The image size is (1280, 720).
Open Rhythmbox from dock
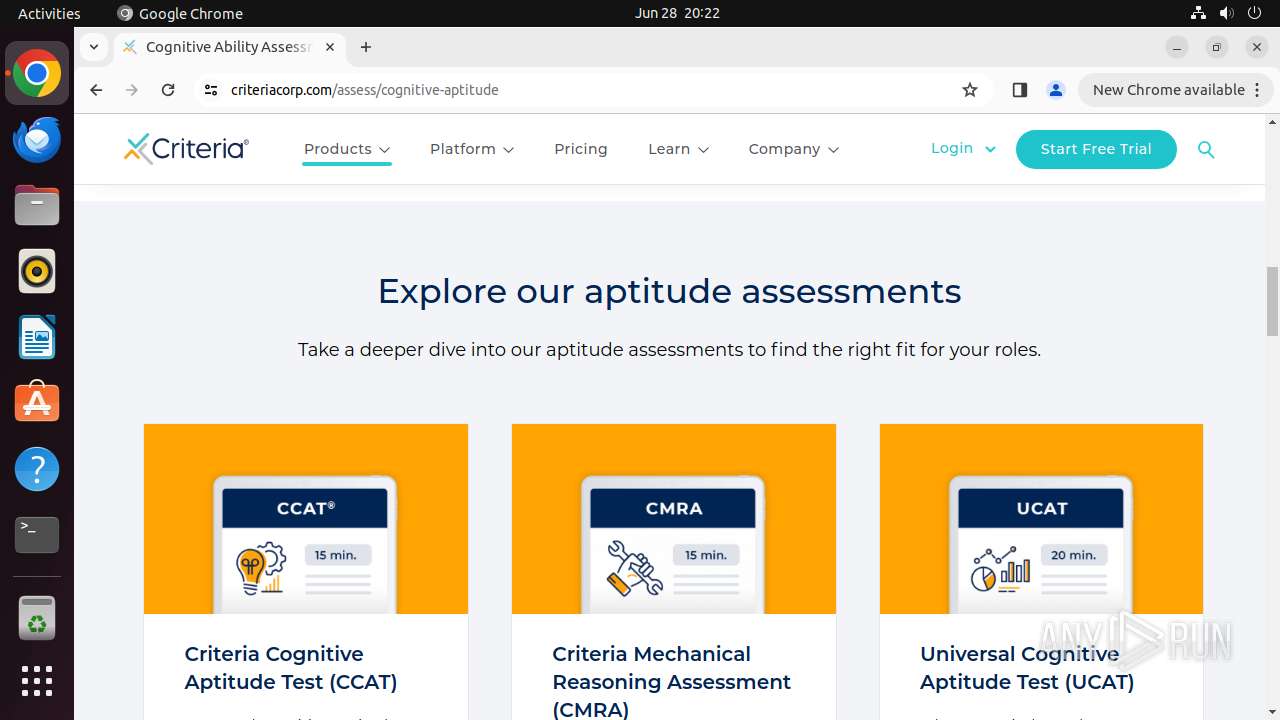tap(37, 272)
